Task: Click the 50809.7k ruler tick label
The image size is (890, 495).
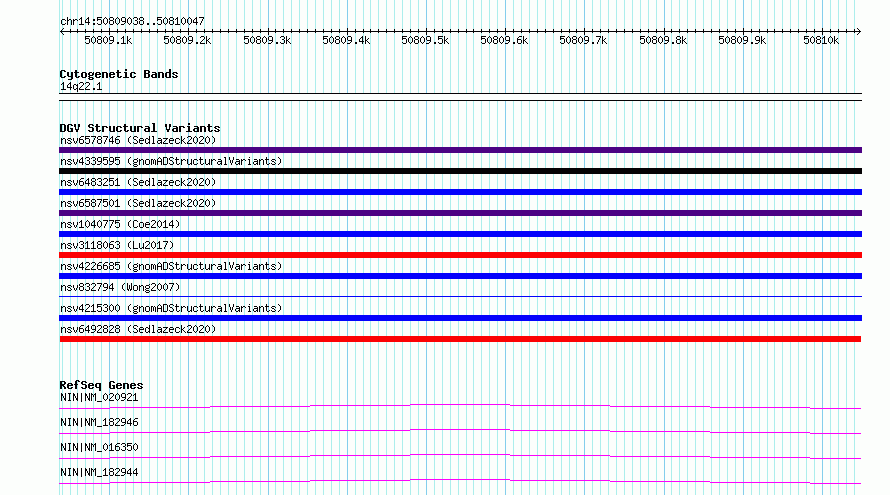Action: [x=583, y=40]
